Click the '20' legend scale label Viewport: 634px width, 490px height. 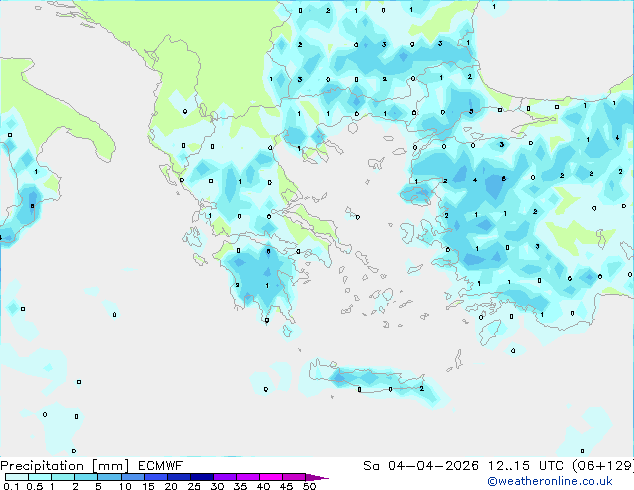tap(171, 486)
